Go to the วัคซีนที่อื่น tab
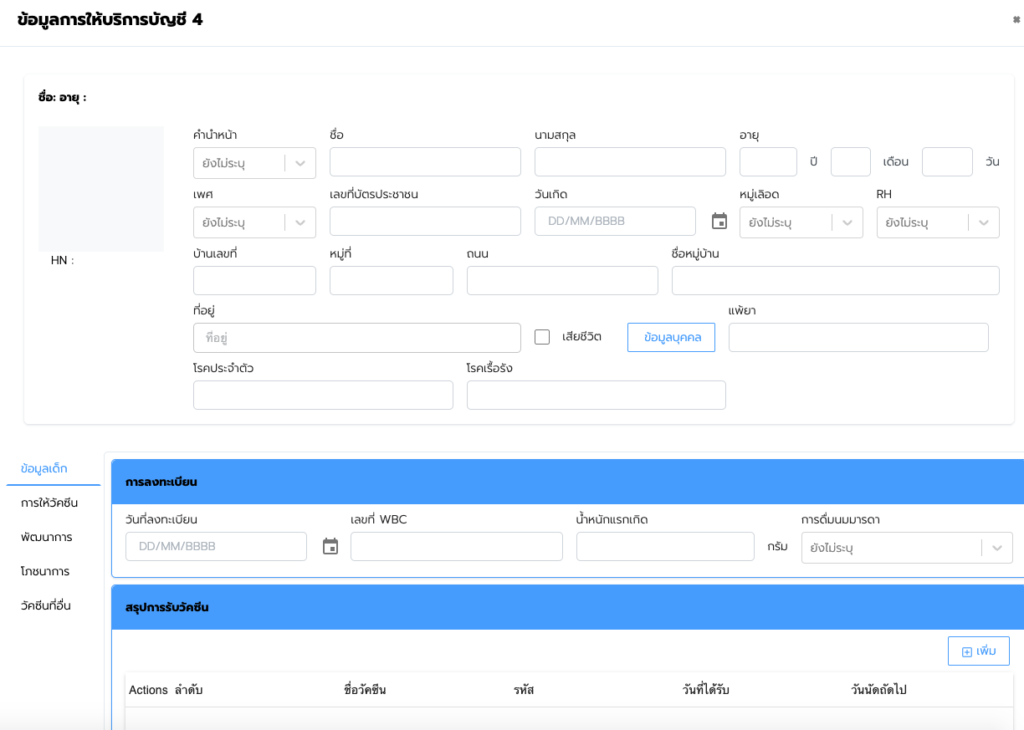The image size is (1024, 730). pos(46,605)
